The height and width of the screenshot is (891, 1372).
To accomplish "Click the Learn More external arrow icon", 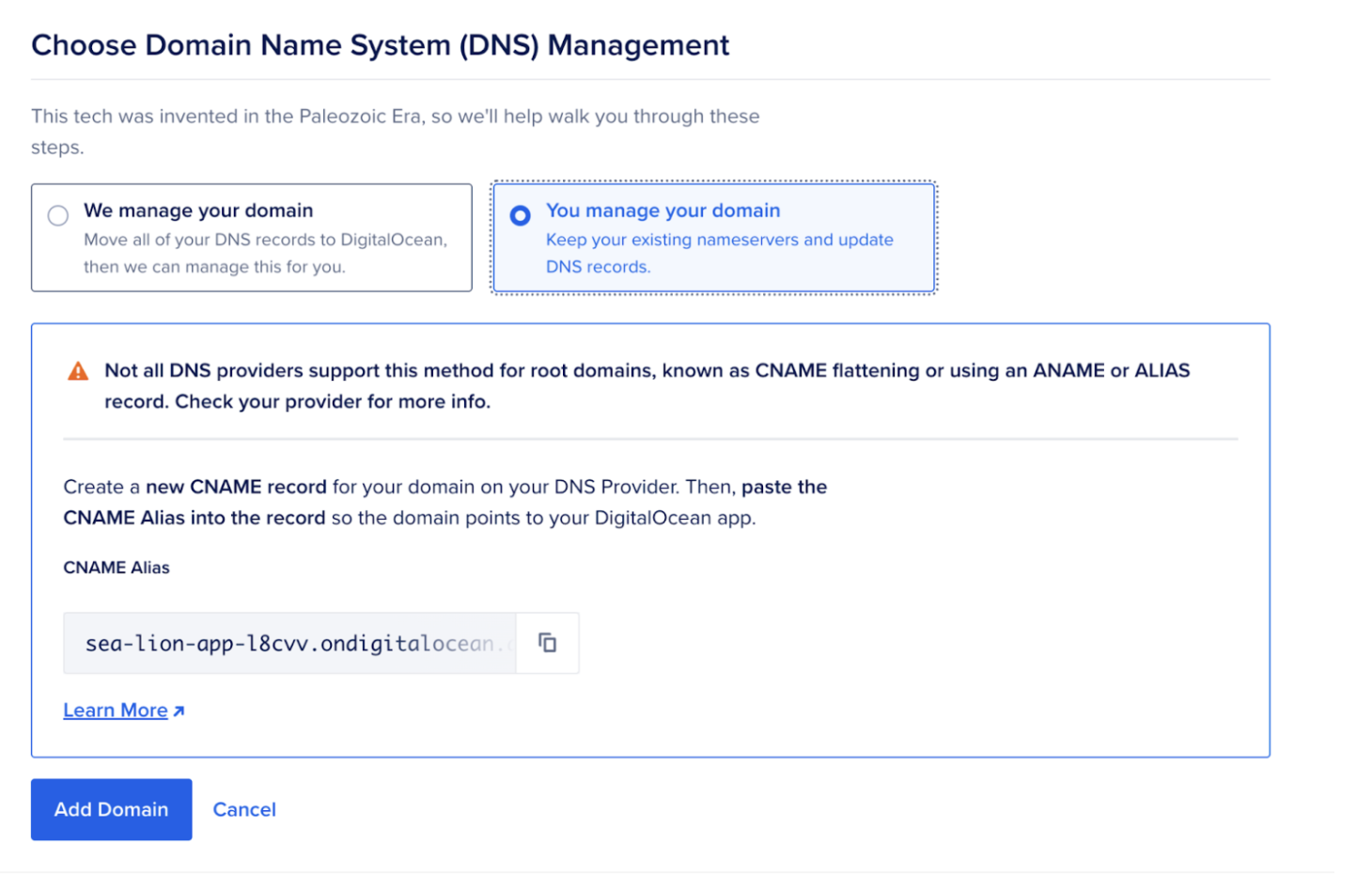I will [179, 711].
